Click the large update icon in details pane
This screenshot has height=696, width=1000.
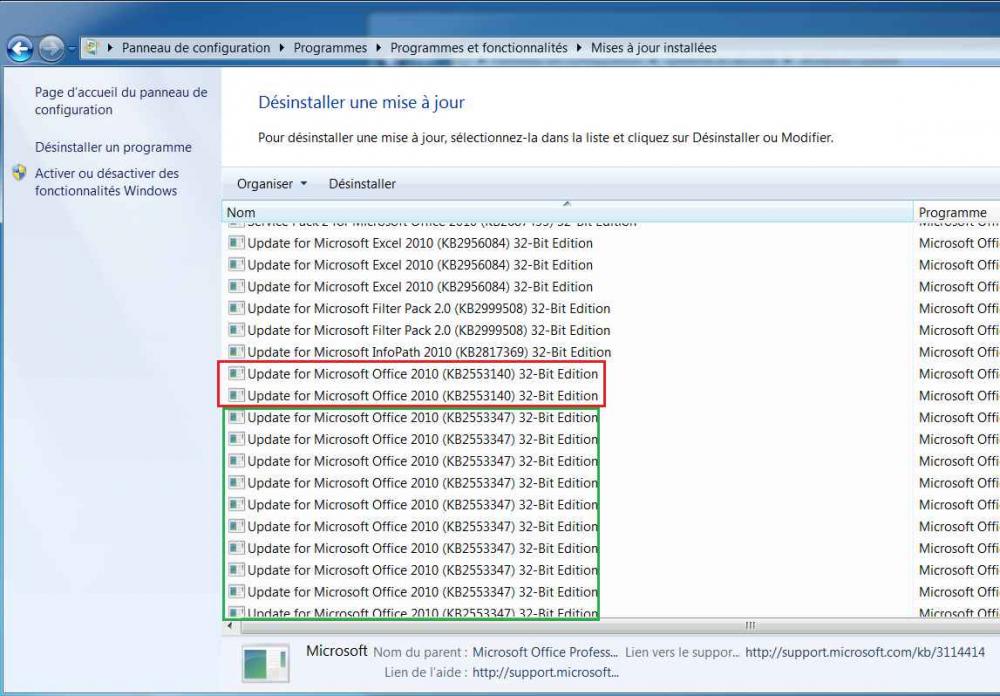[x=265, y=663]
